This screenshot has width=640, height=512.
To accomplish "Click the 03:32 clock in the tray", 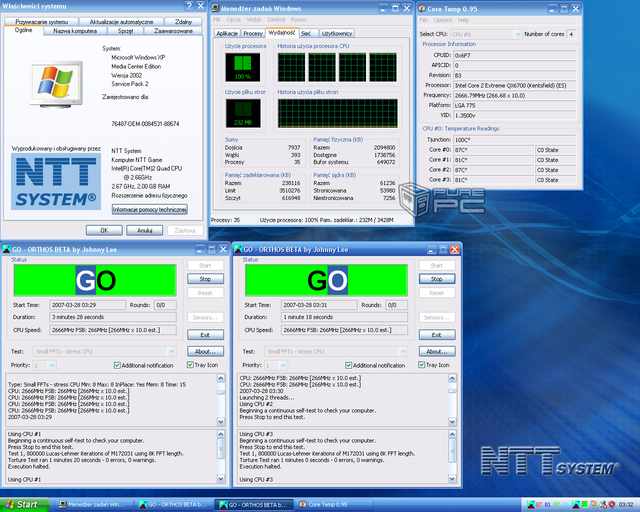I will [626, 505].
